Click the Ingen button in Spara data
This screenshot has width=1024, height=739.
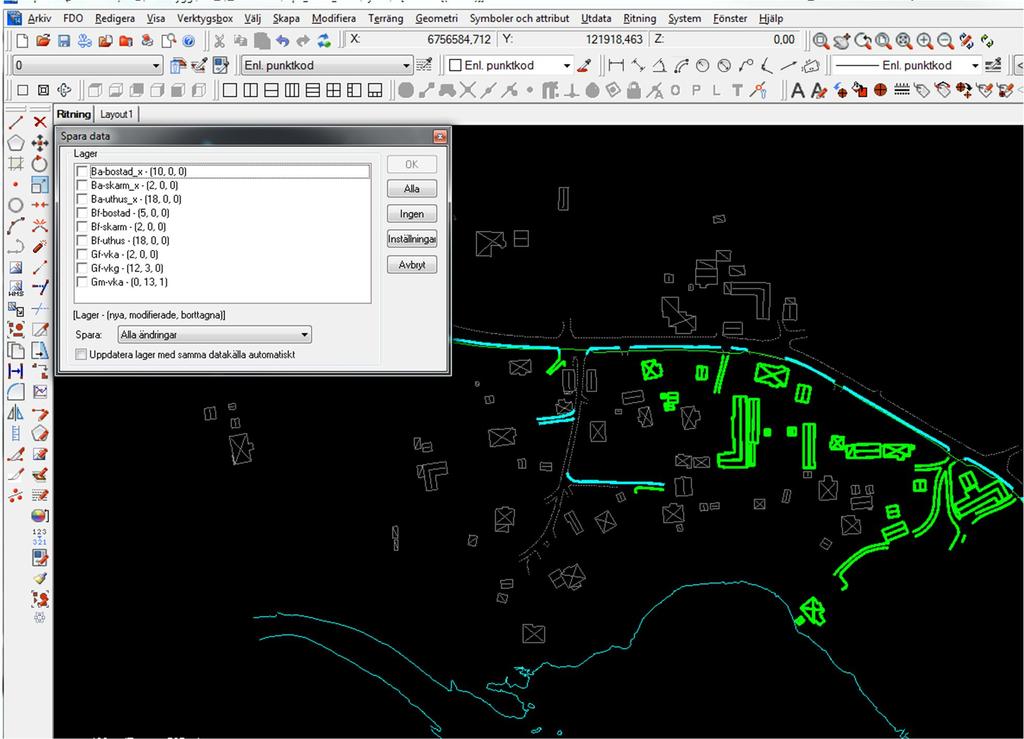coord(411,213)
